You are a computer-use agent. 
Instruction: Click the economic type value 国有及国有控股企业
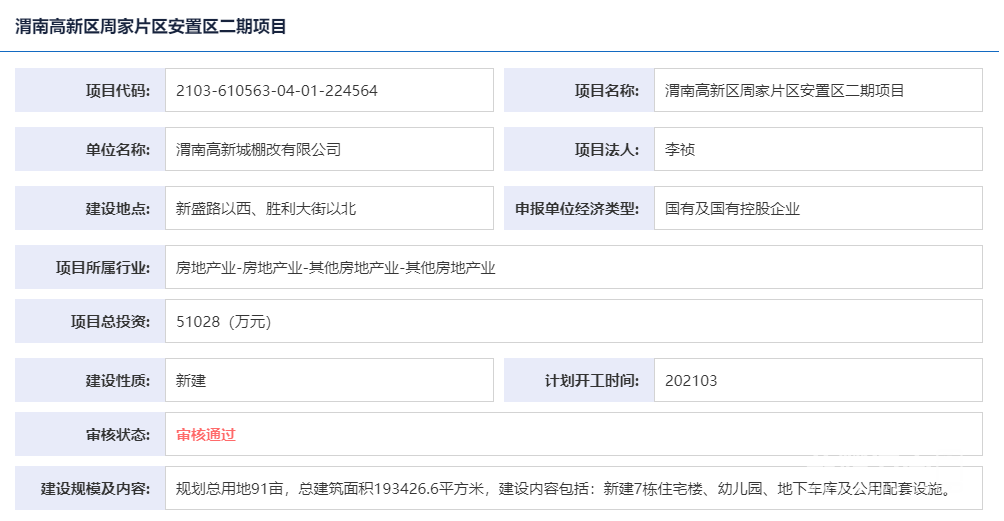click(732, 209)
